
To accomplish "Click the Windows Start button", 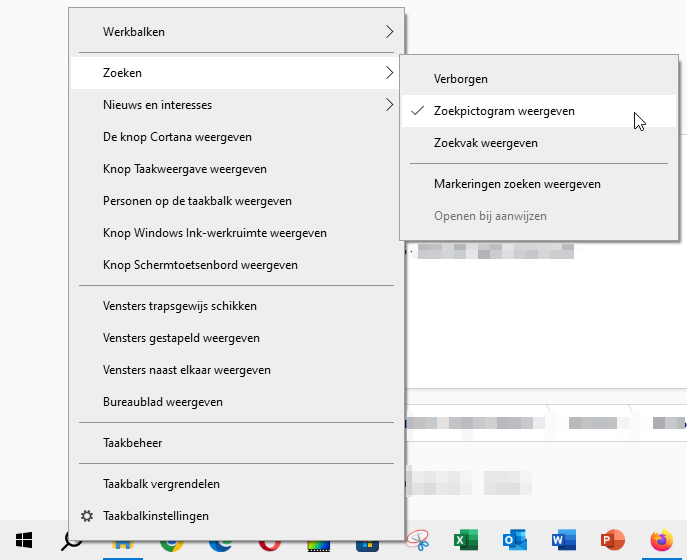I will pyautogui.click(x=22, y=541).
